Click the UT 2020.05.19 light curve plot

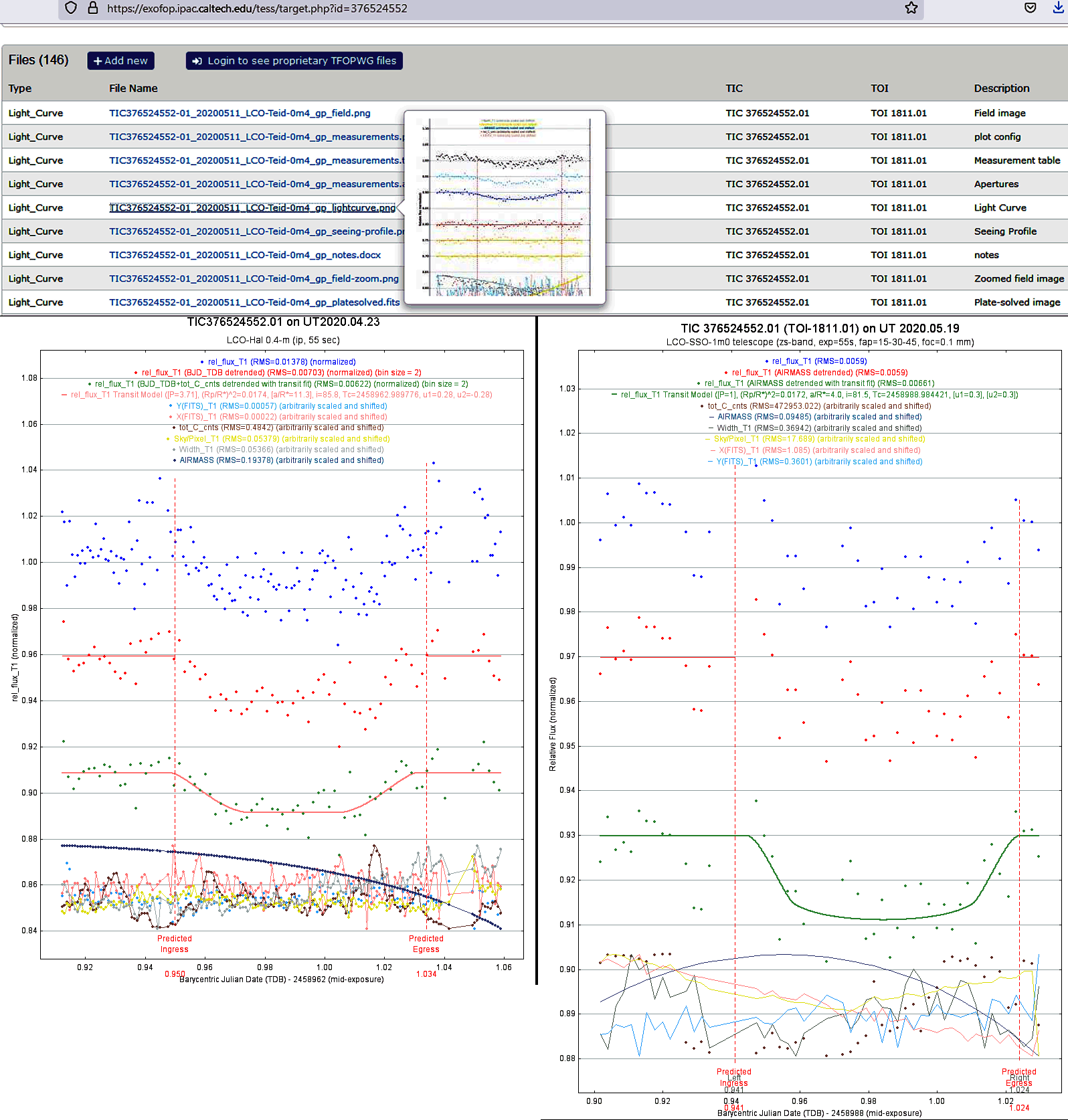(819, 723)
